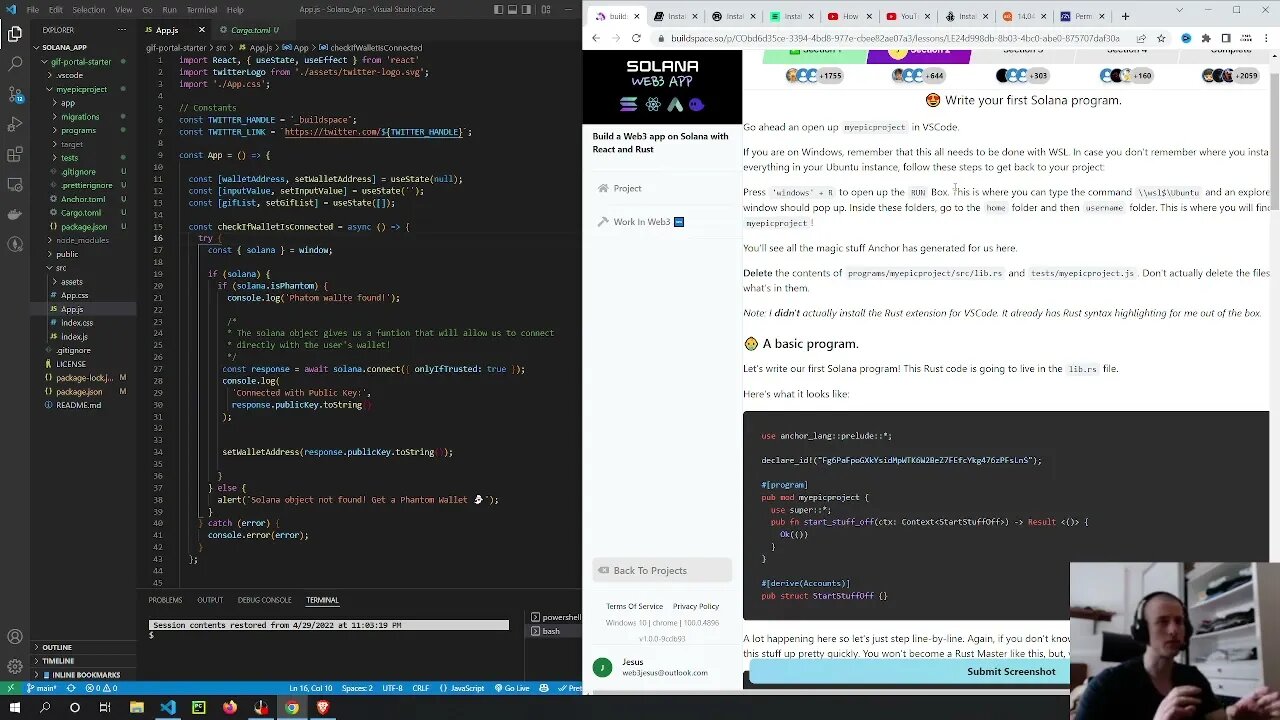
Task: Open the Project sidebar link
Action: pyautogui.click(x=627, y=188)
